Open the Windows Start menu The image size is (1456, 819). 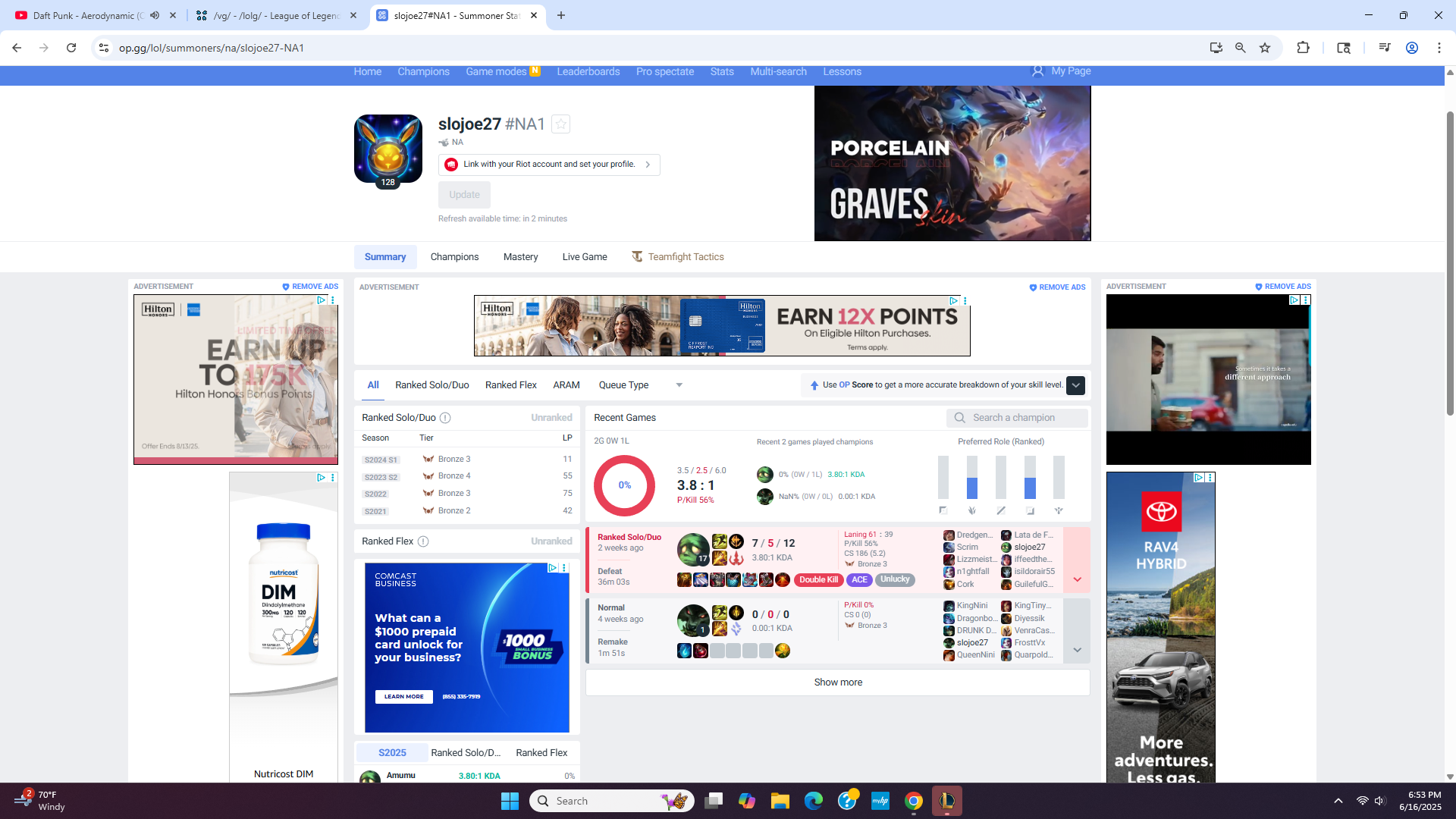(x=510, y=801)
